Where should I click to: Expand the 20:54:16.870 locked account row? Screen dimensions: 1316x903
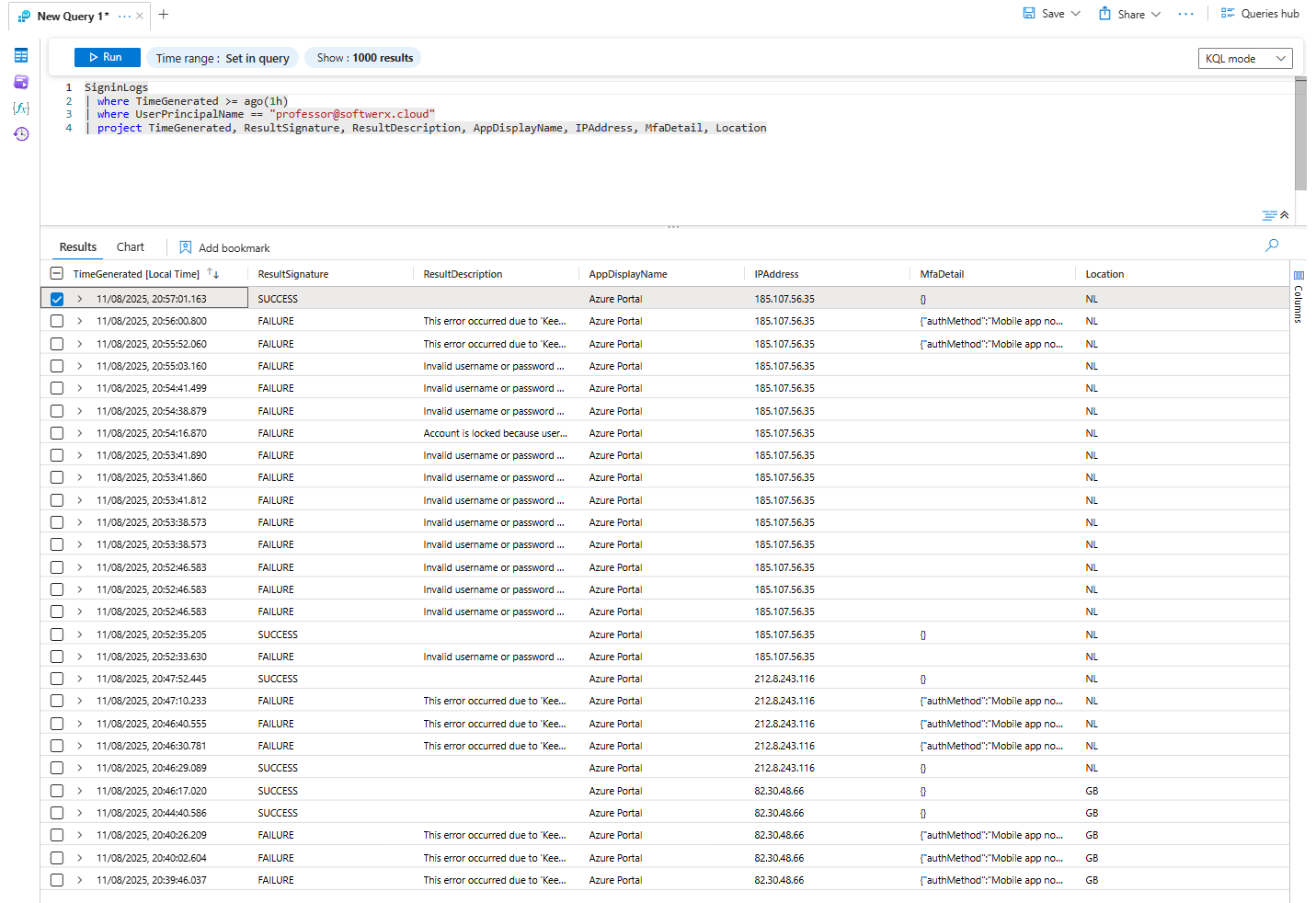[x=80, y=433]
